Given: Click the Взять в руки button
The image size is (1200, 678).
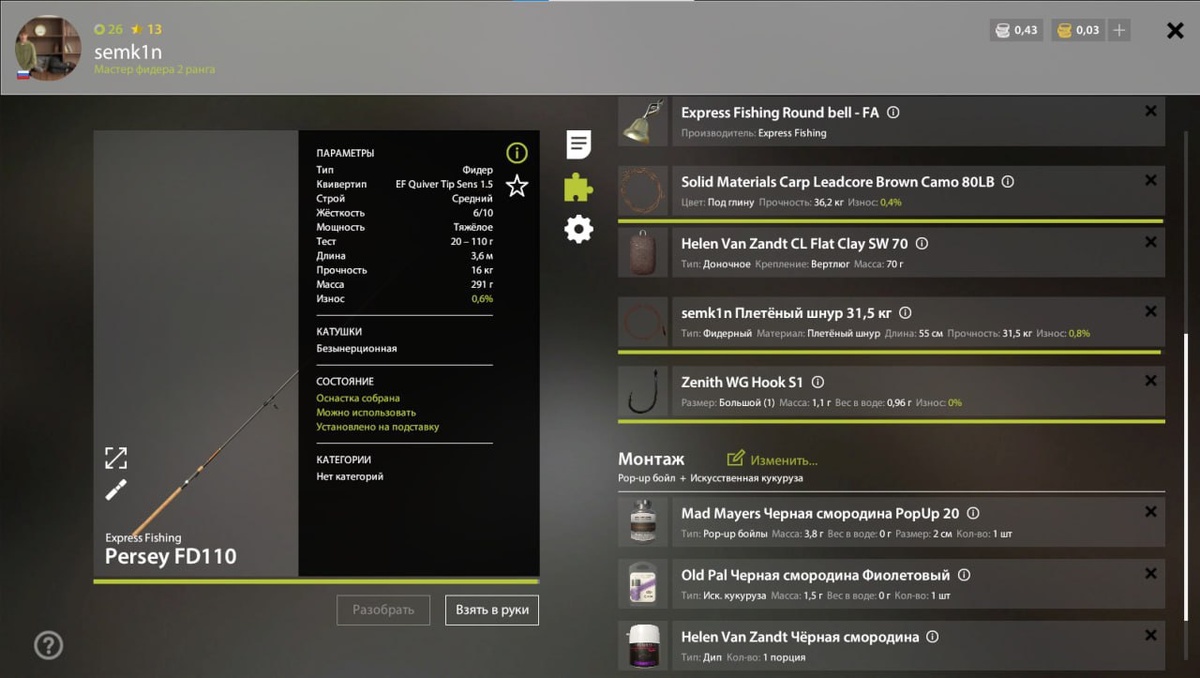Looking at the screenshot, I should (x=492, y=610).
